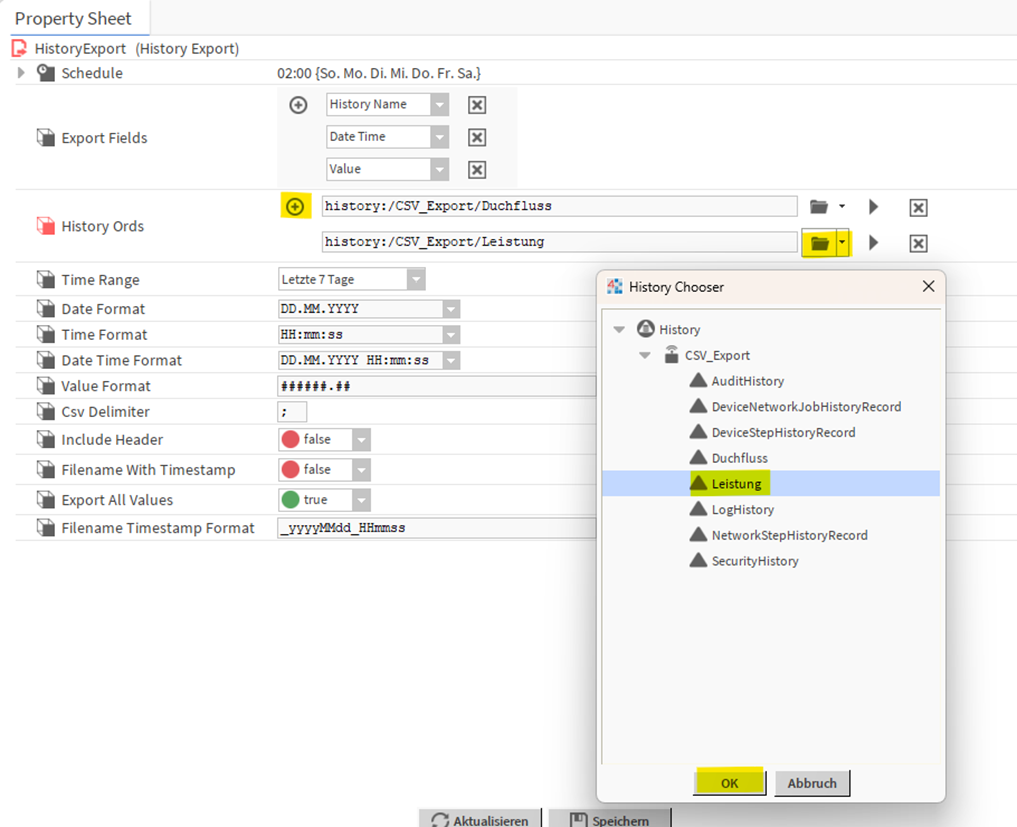Remove the Value export field
1017x827 pixels.
tap(477, 170)
